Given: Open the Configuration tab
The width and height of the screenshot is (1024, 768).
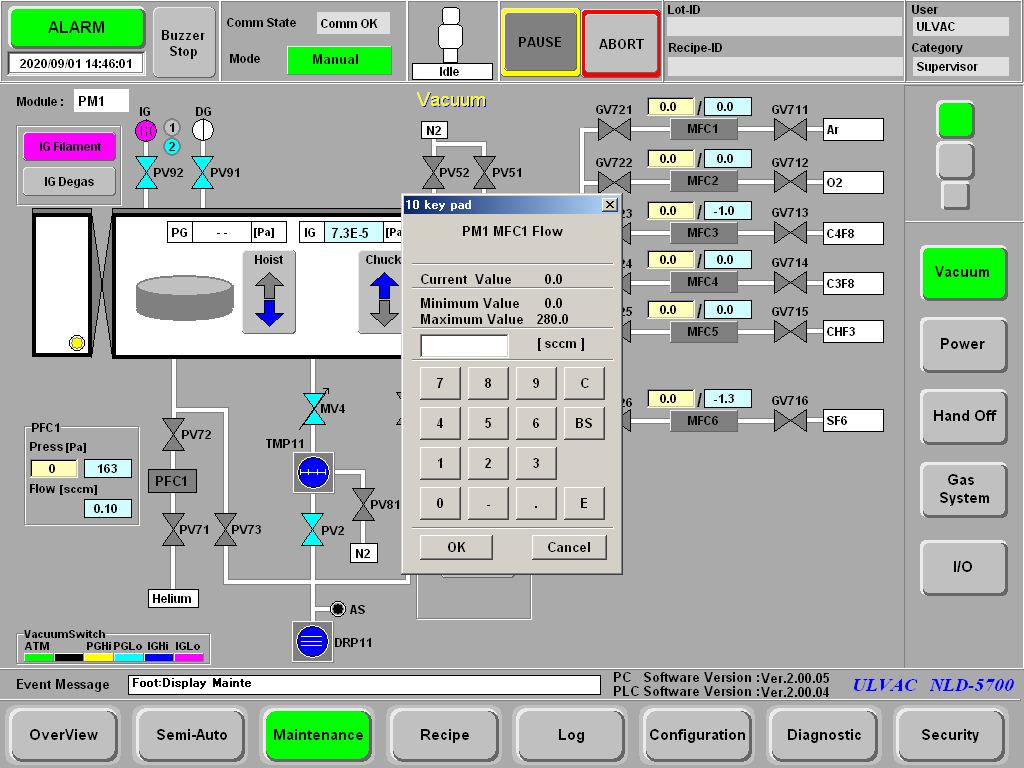Looking at the screenshot, I should click(697, 735).
